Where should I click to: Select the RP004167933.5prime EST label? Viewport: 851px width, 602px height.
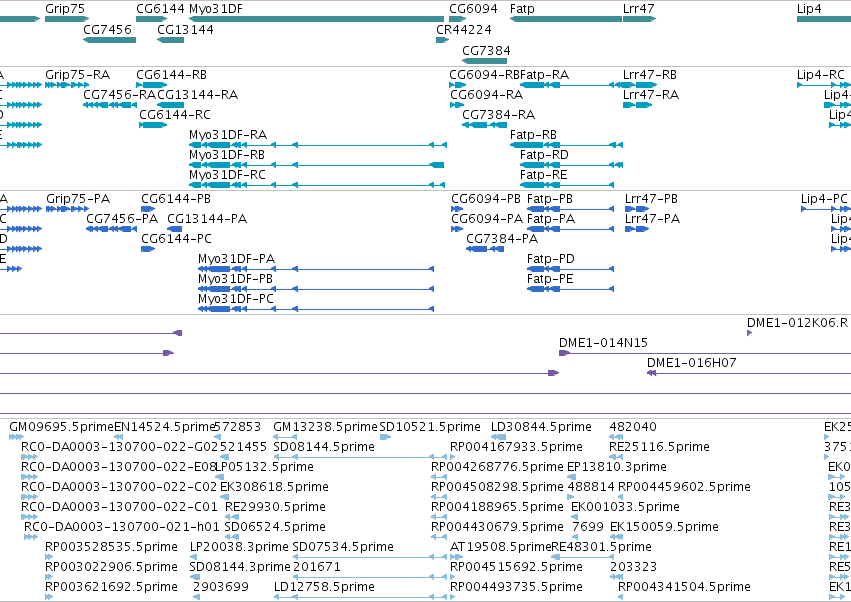[x=516, y=447]
